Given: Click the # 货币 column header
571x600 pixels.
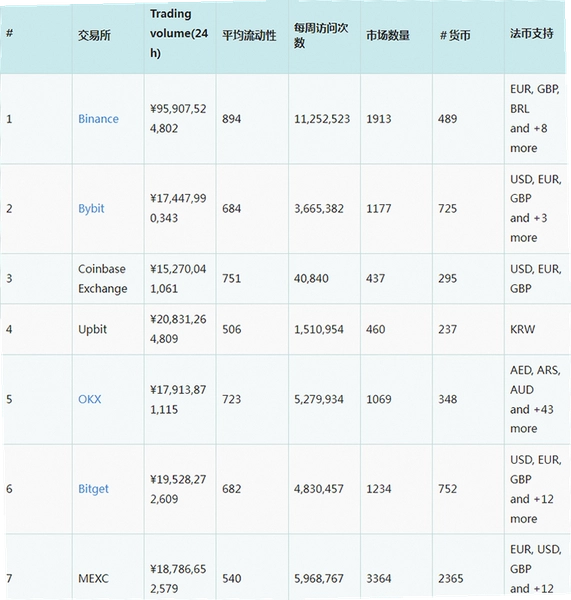Looking at the screenshot, I should 455,36.
